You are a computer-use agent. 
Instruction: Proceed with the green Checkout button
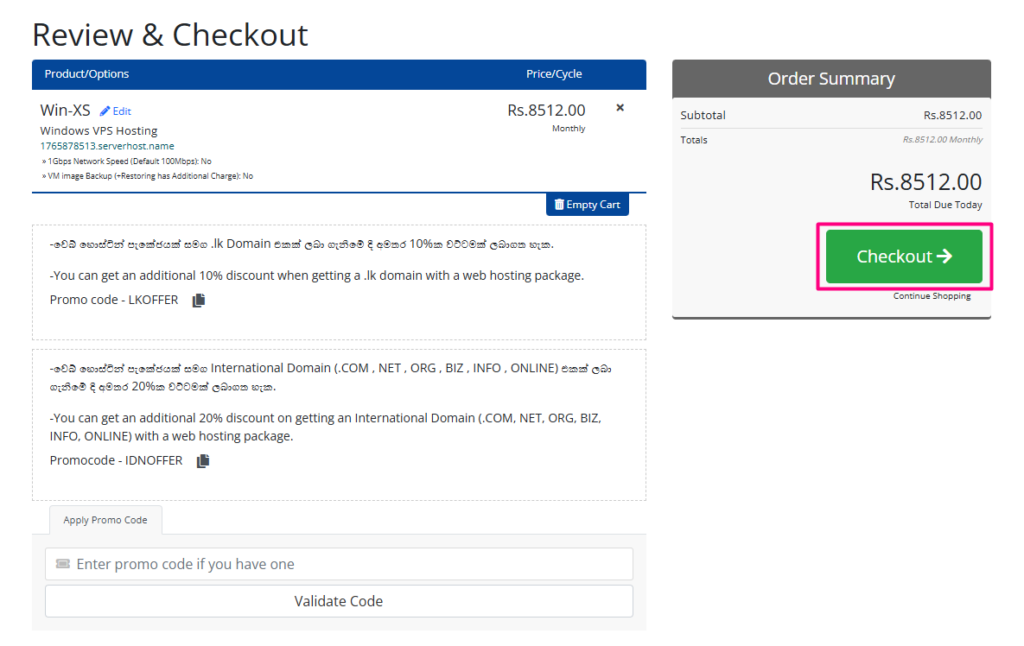click(x=904, y=257)
